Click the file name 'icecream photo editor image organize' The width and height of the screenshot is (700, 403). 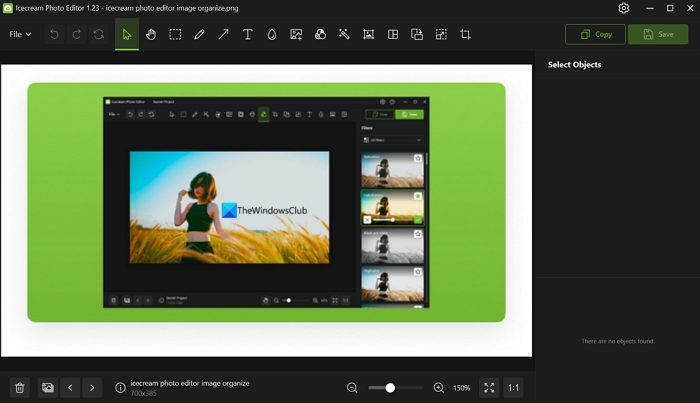coord(190,383)
